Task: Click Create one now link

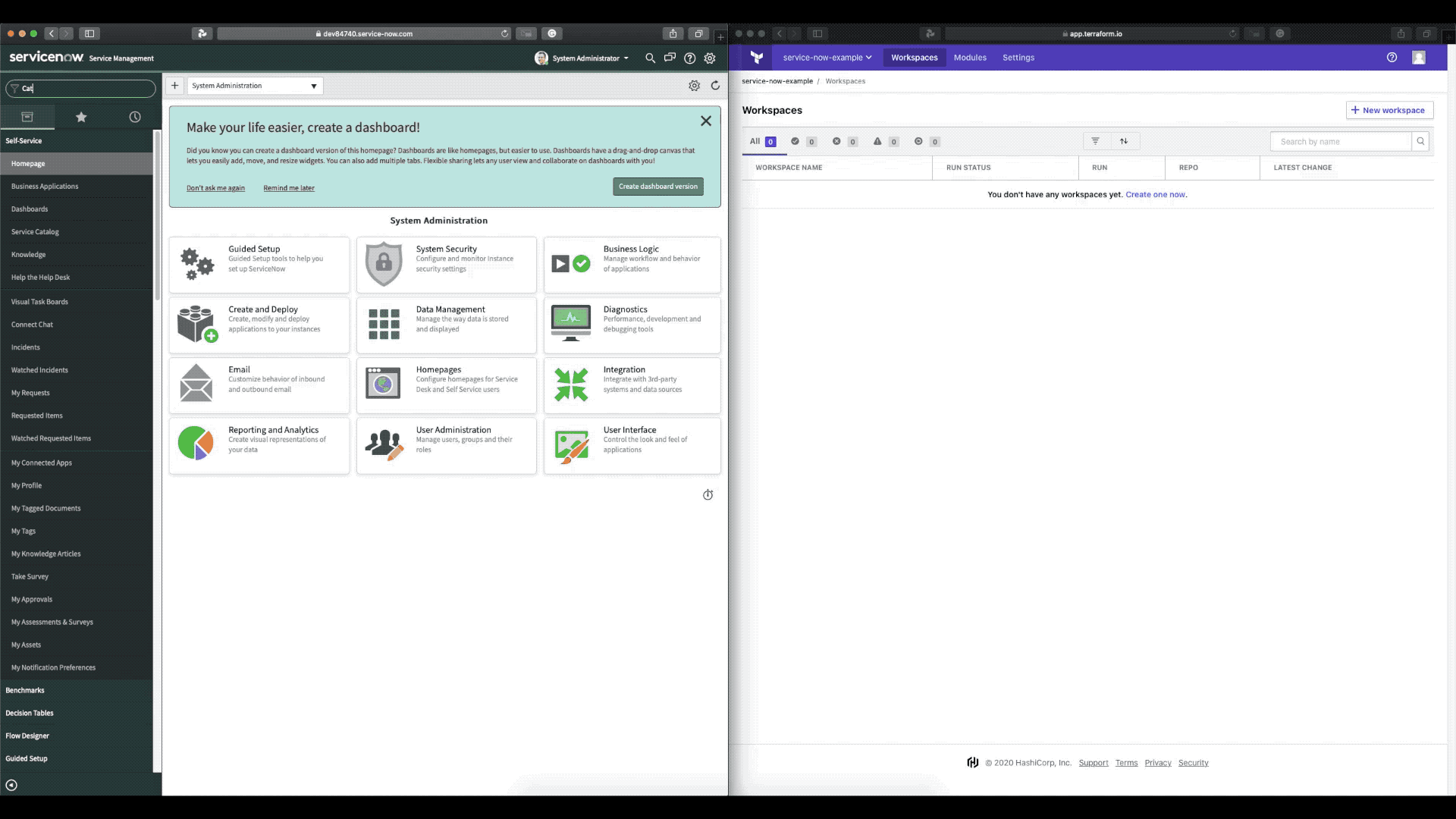Action: (1155, 194)
